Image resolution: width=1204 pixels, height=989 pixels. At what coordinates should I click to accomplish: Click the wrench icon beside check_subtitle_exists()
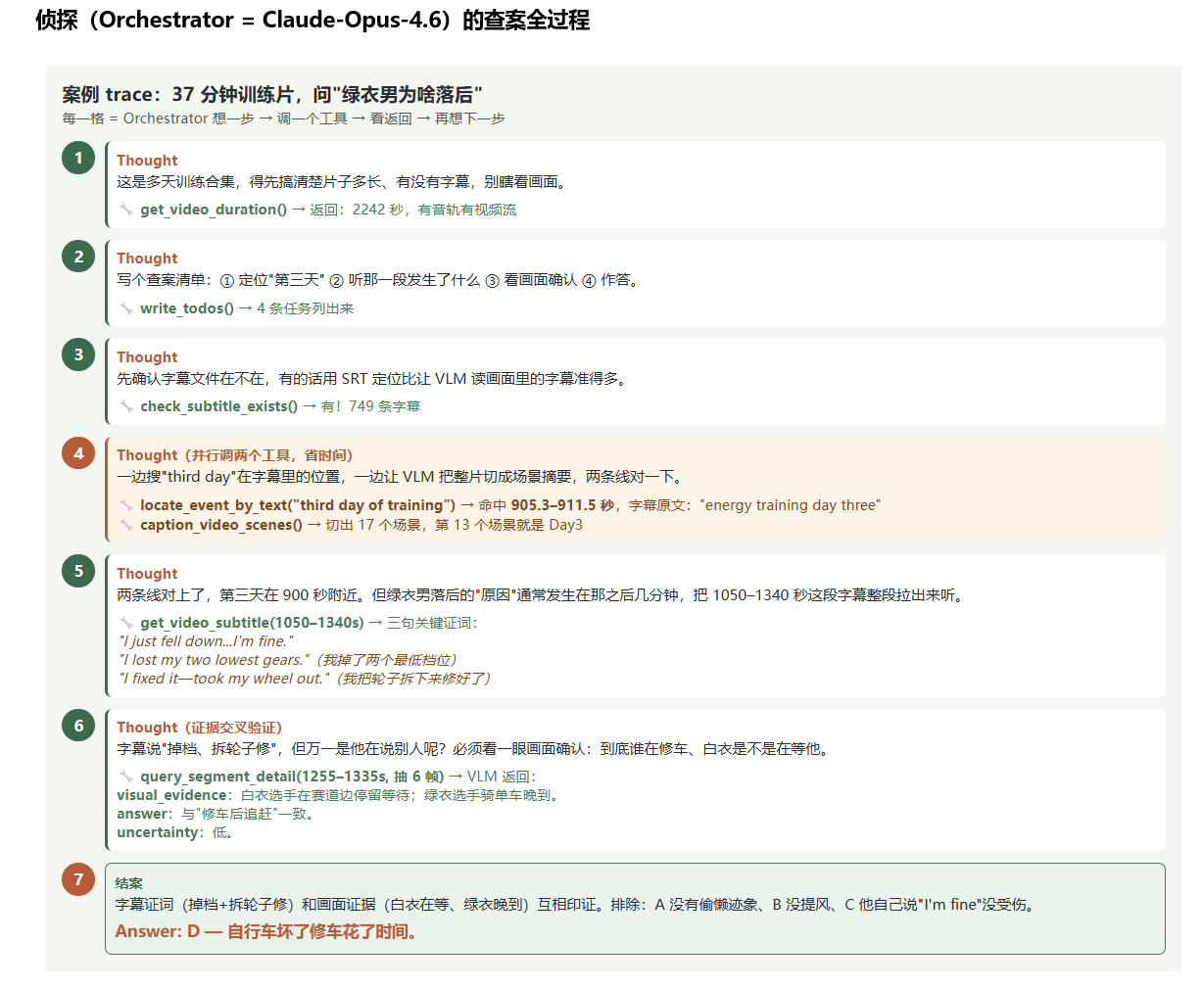tap(126, 406)
